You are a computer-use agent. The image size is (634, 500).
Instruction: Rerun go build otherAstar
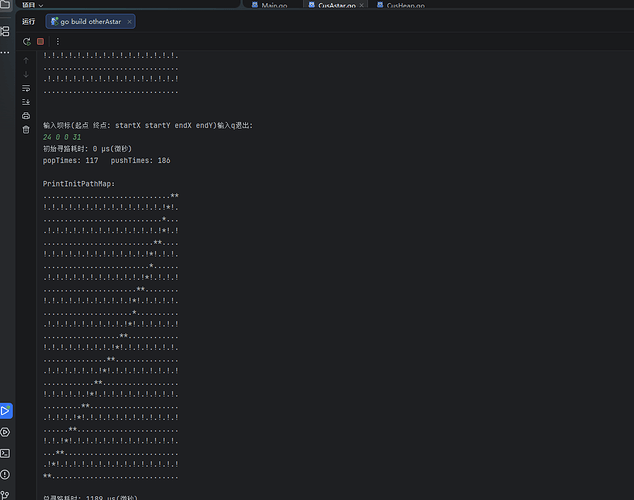(27, 41)
